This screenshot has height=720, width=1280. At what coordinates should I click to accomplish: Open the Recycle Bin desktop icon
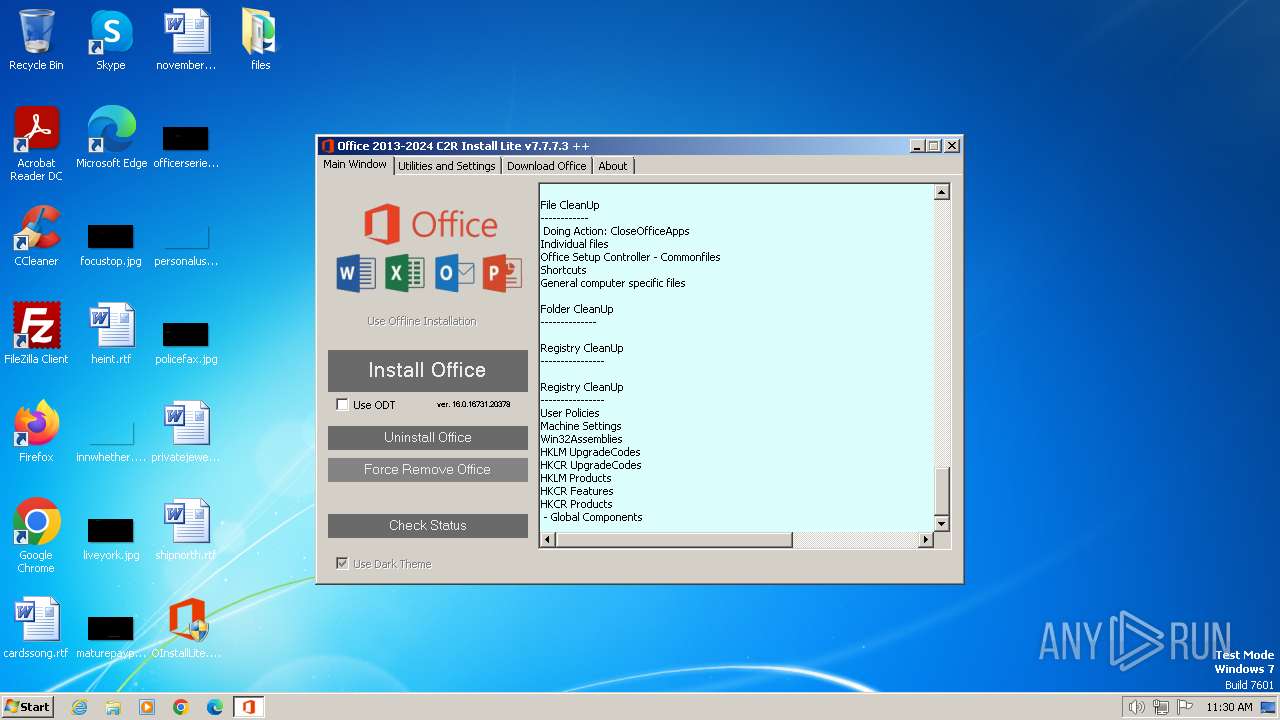point(36,40)
